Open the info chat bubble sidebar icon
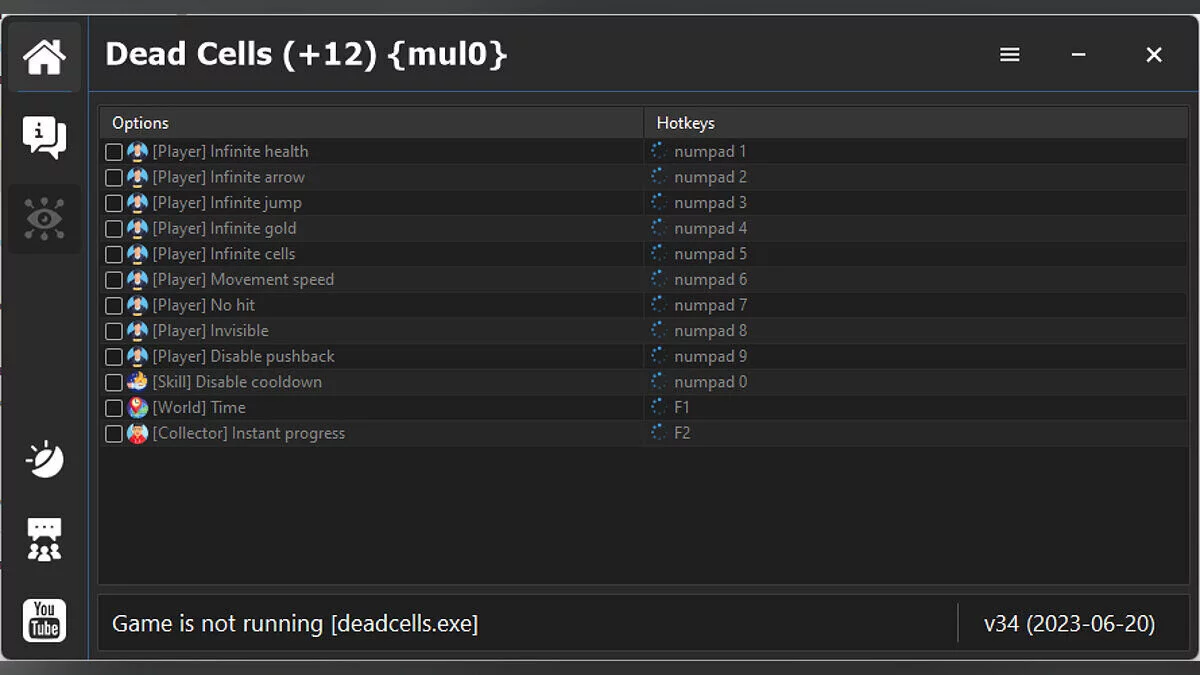Screen dimensions: 1200x675 pos(44,137)
